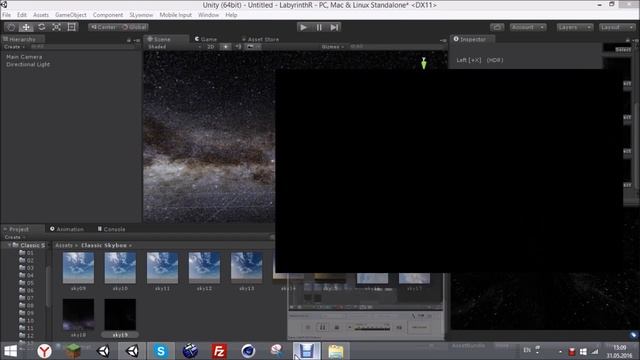Select the sky09 material thumbnail
The image size is (640, 360).
(78, 268)
